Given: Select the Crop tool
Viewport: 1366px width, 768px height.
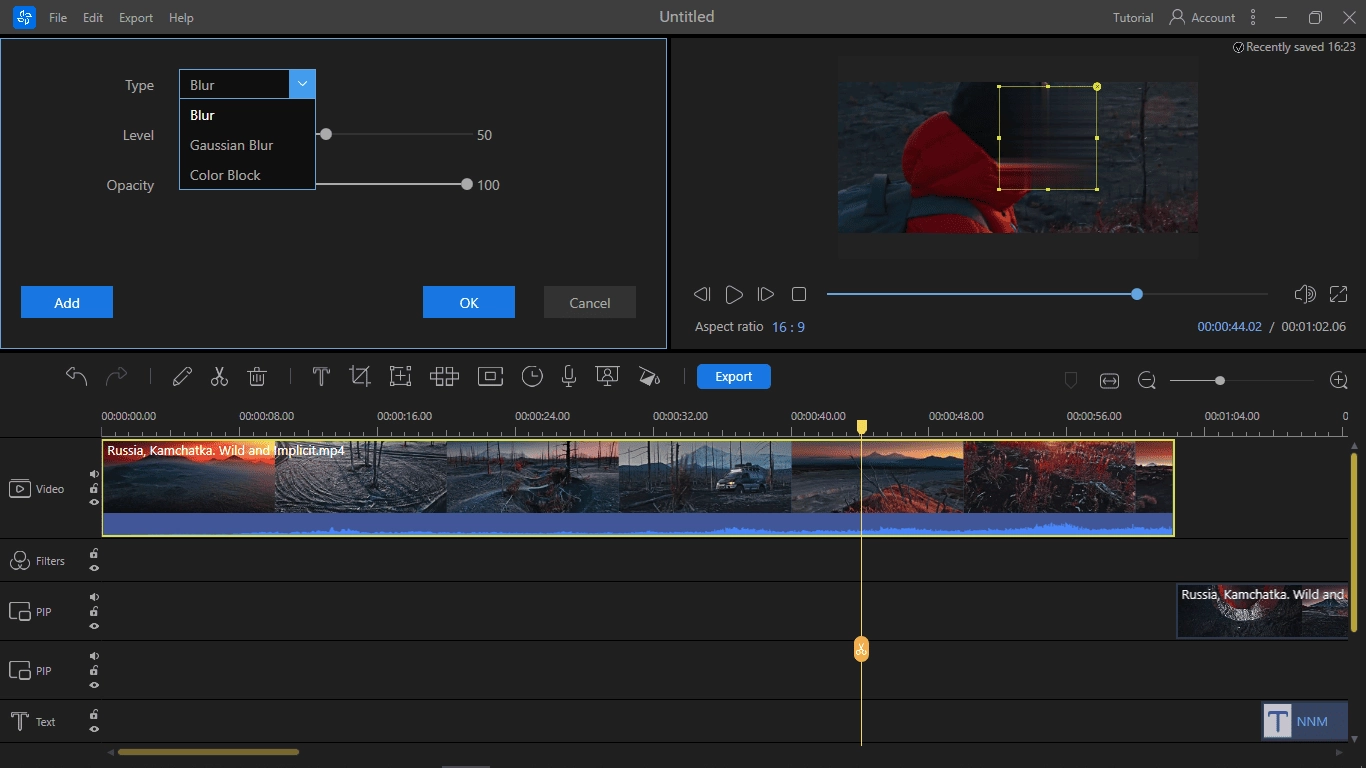Looking at the screenshot, I should (359, 376).
